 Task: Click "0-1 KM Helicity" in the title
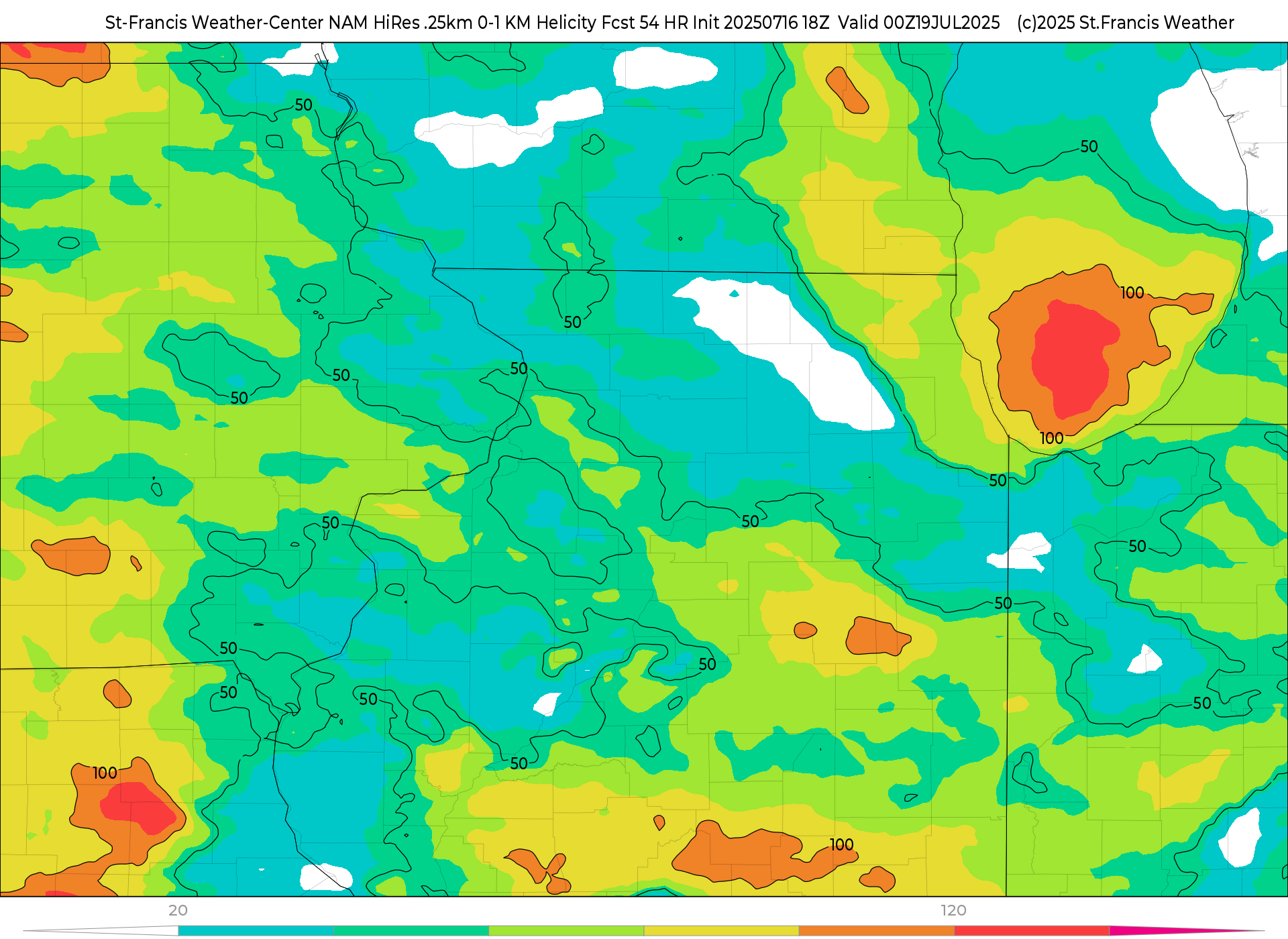pyautogui.click(x=537, y=23)
